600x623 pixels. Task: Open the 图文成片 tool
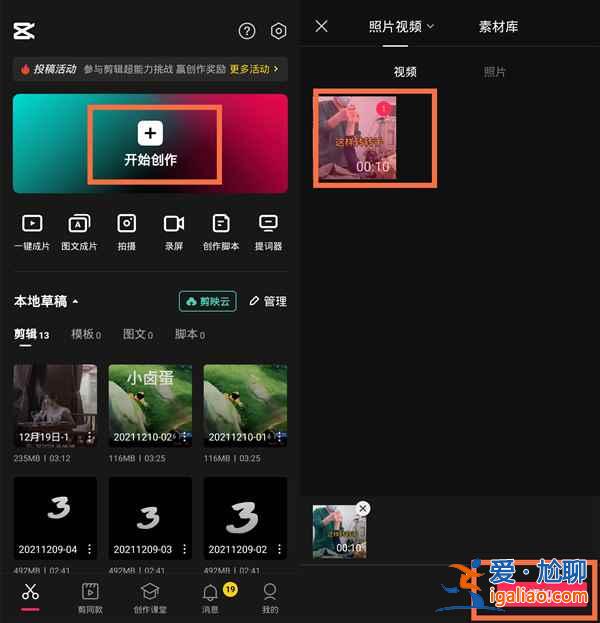(x=79, y=232)
